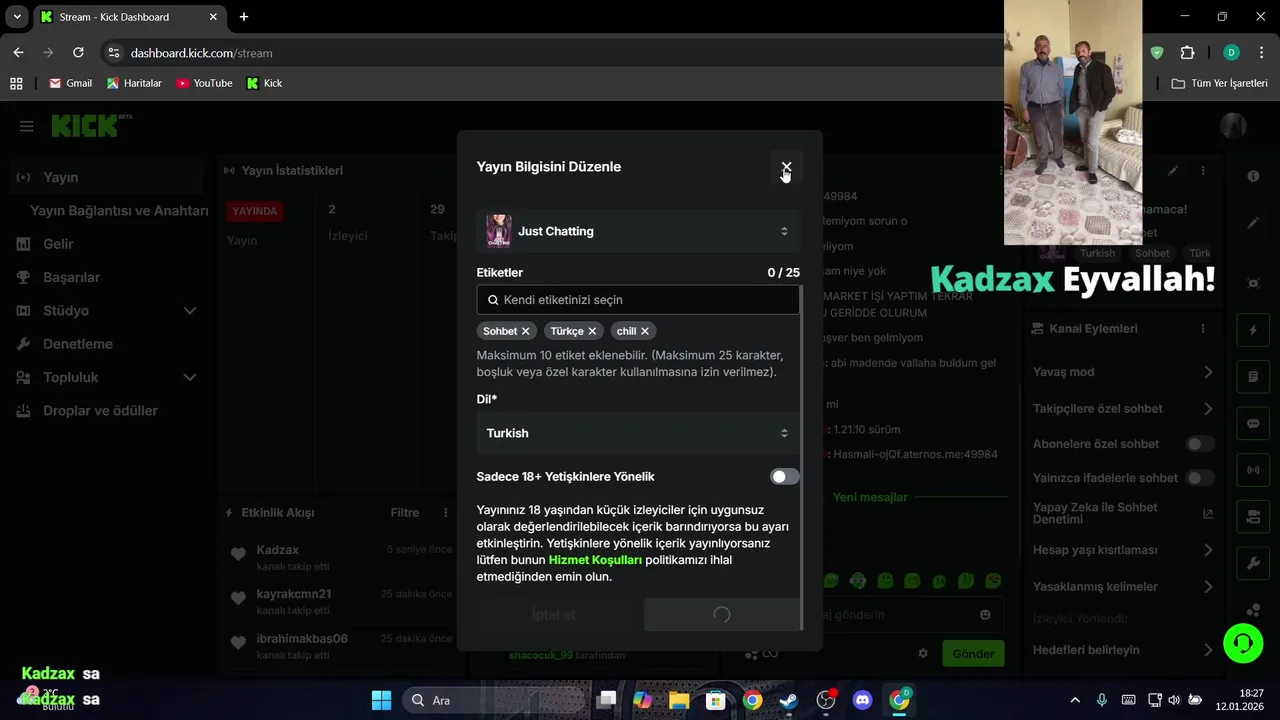This screenshot has width=1280, height=720.
Task: Open Takipçilere özel sohbet settings
Action: tap(1123, 409)
